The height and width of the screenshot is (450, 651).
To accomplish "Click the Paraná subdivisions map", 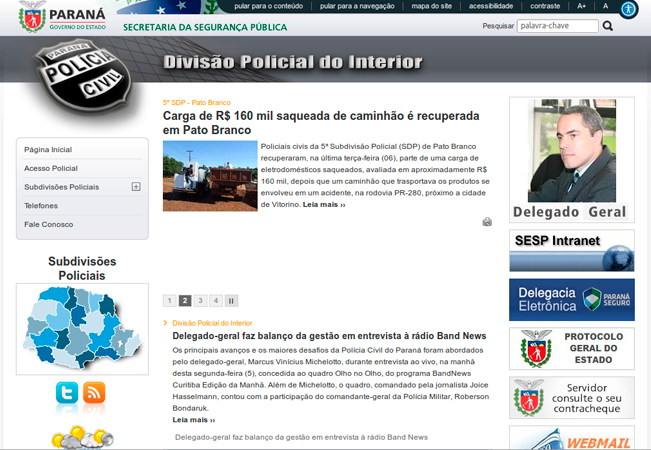I will point(82,328).
